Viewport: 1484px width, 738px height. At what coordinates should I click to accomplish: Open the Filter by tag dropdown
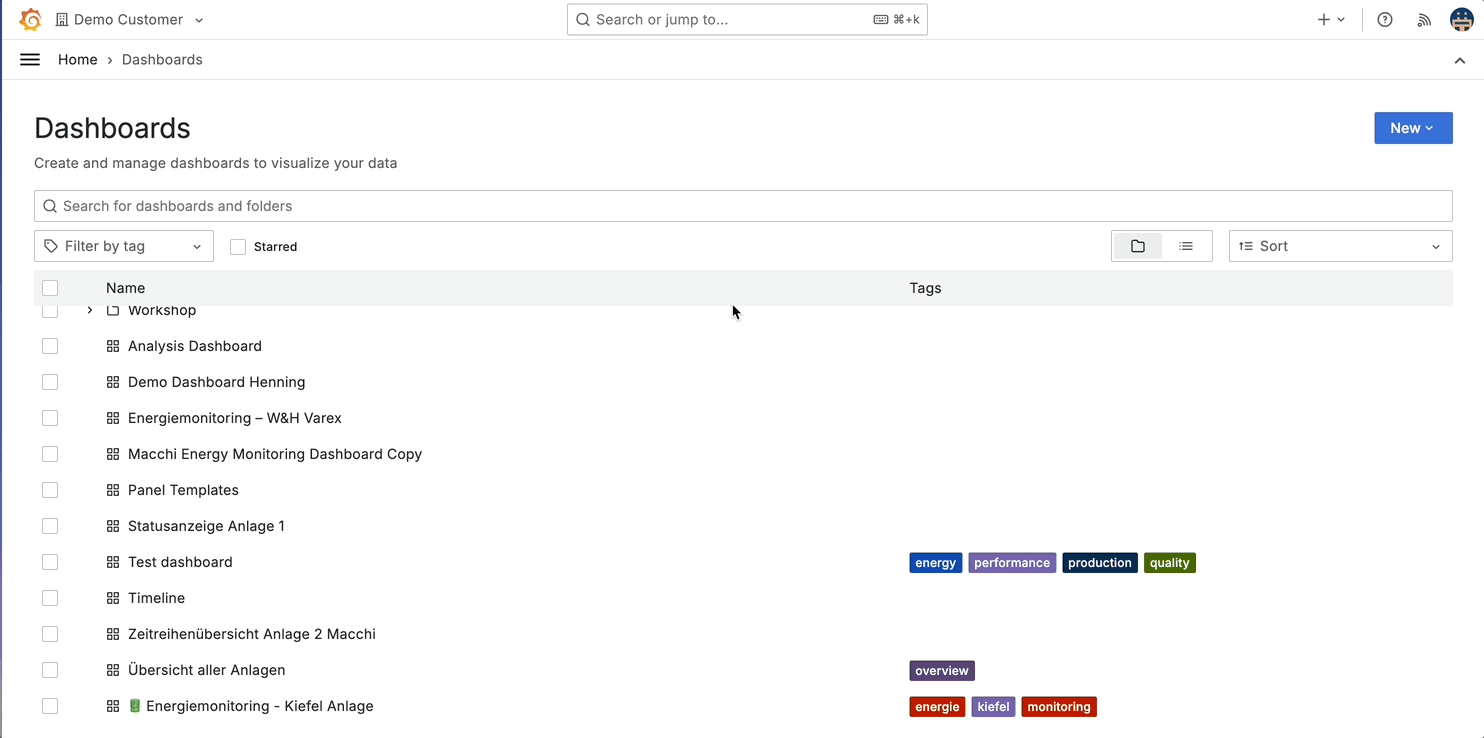point(123,245)
